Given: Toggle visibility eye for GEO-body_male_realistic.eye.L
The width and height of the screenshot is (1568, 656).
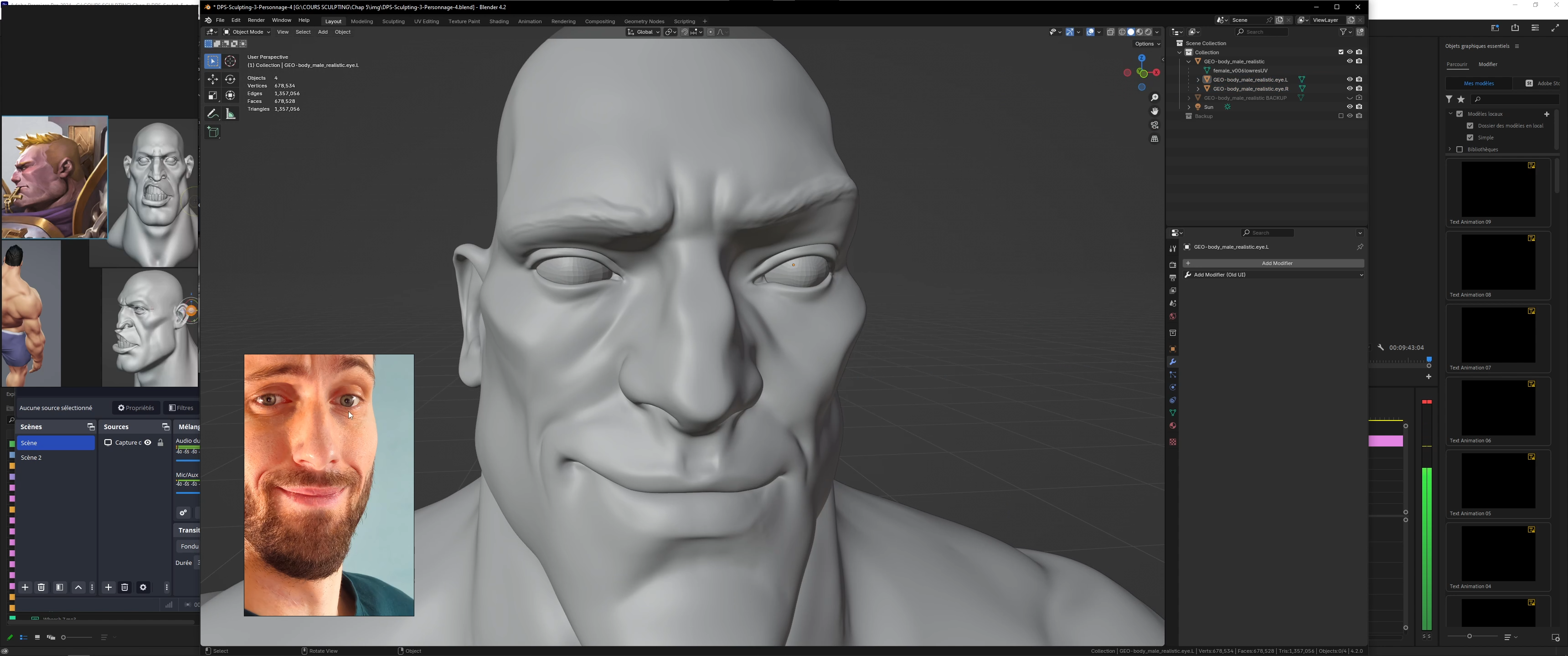Looking at the screenshot, I should [x=1350, y=79].
